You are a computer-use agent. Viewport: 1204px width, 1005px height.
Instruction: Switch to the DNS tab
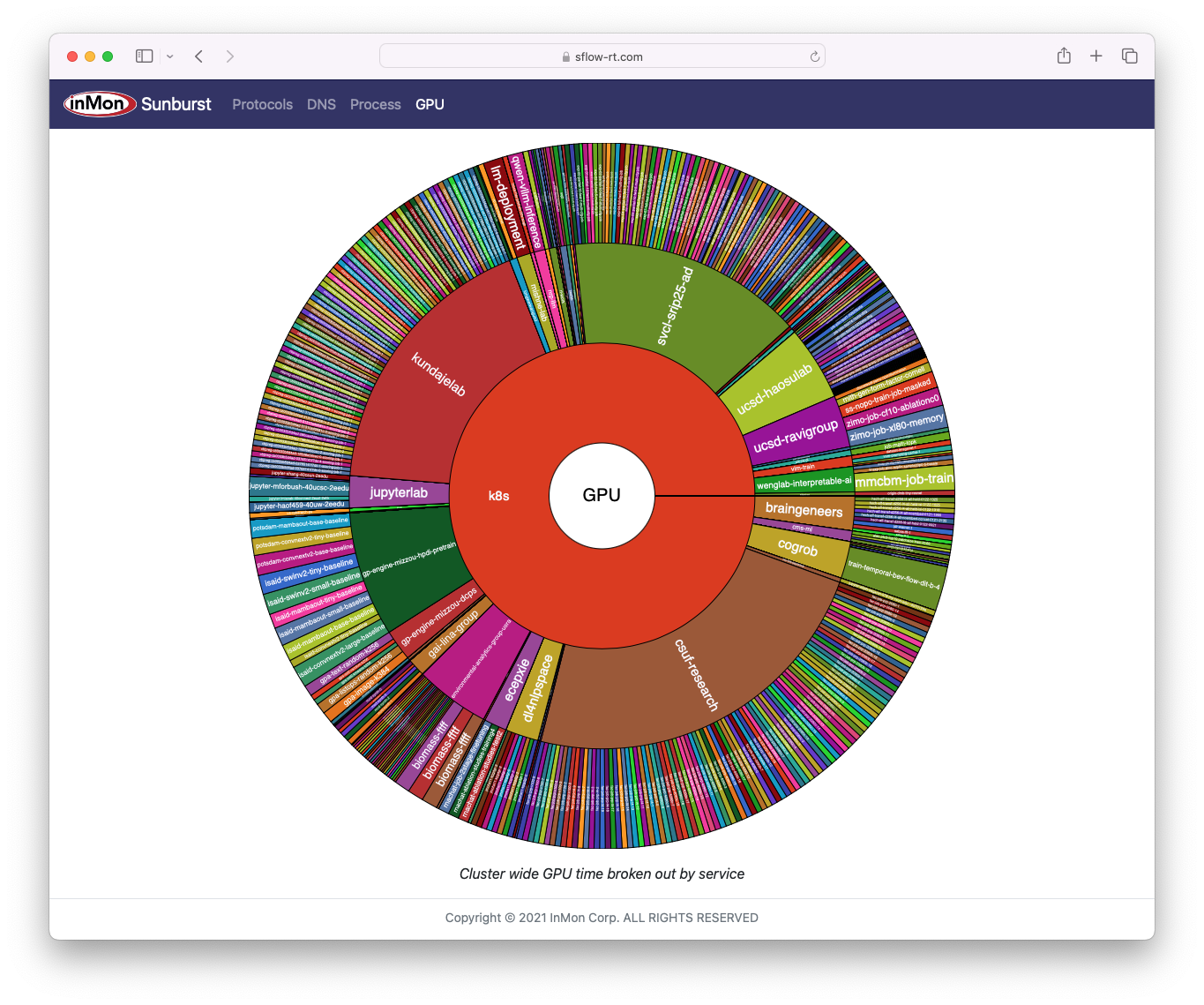(321, 104)
